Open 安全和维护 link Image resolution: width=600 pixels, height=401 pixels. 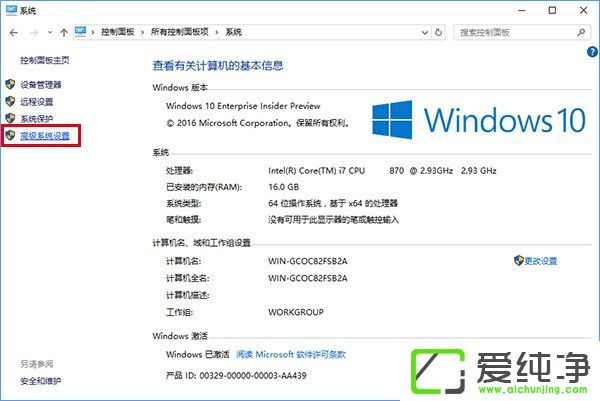click(41, 381)
